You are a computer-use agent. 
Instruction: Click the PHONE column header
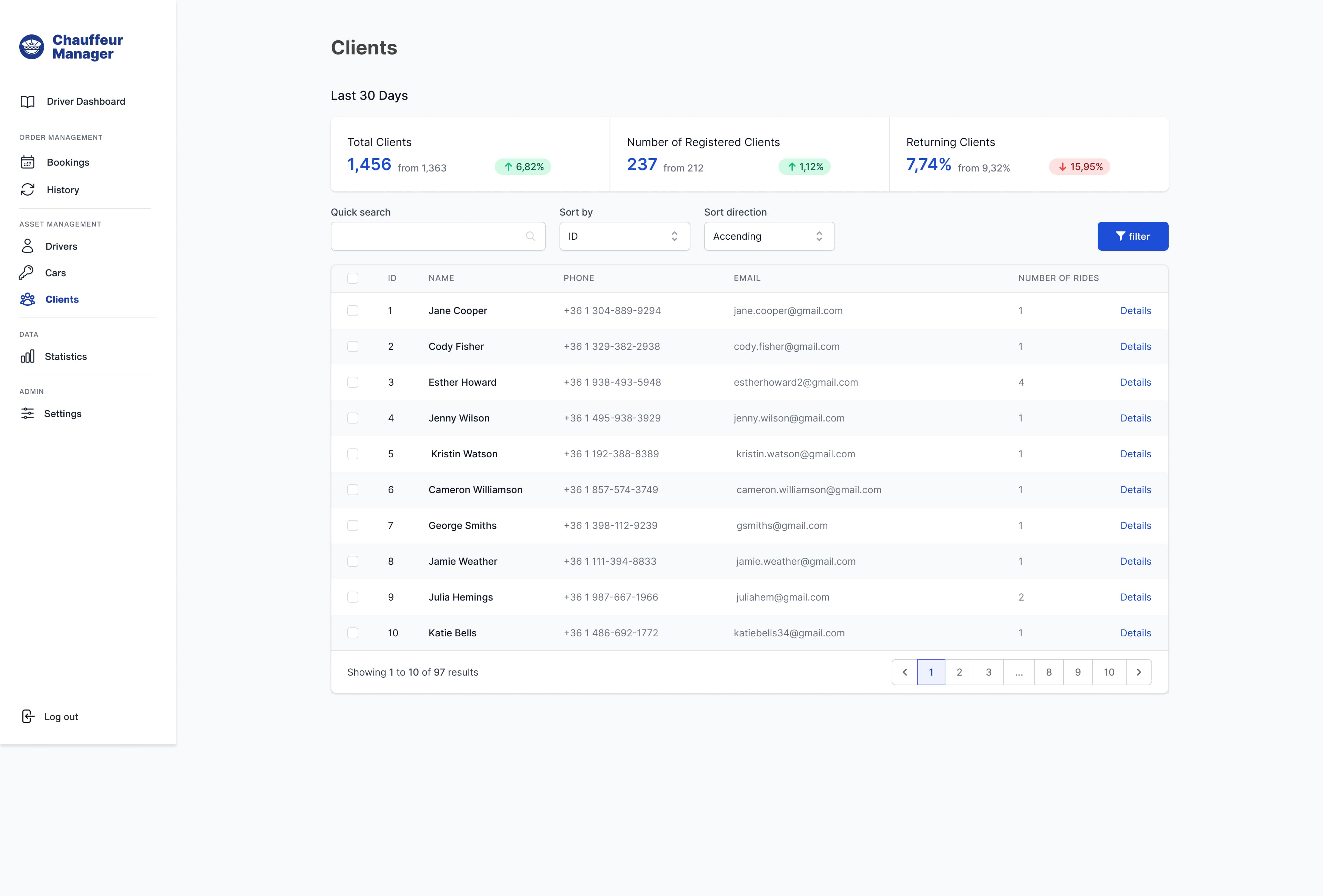coord(578,278)
